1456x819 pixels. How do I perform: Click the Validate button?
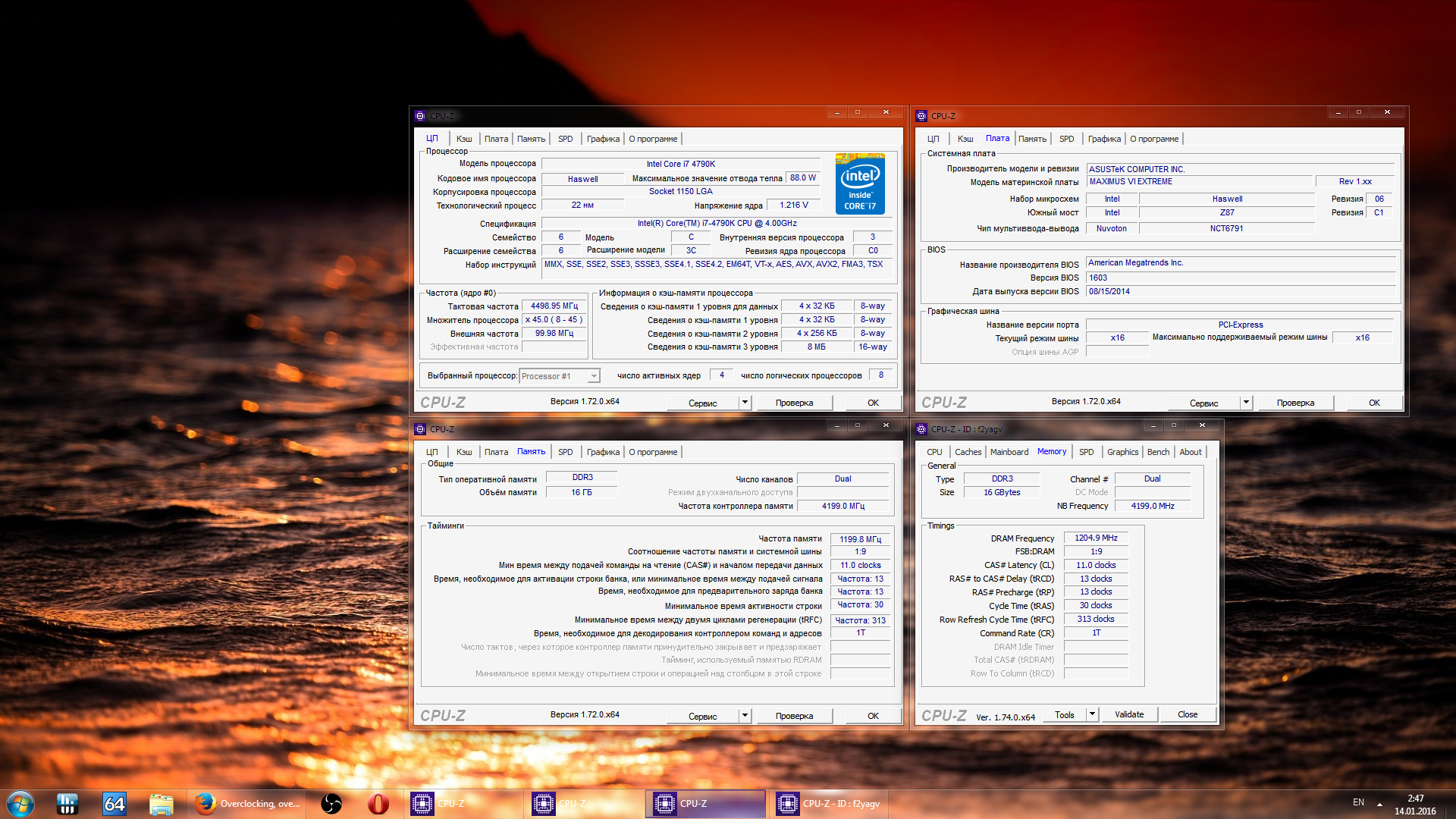[1129, 714]
